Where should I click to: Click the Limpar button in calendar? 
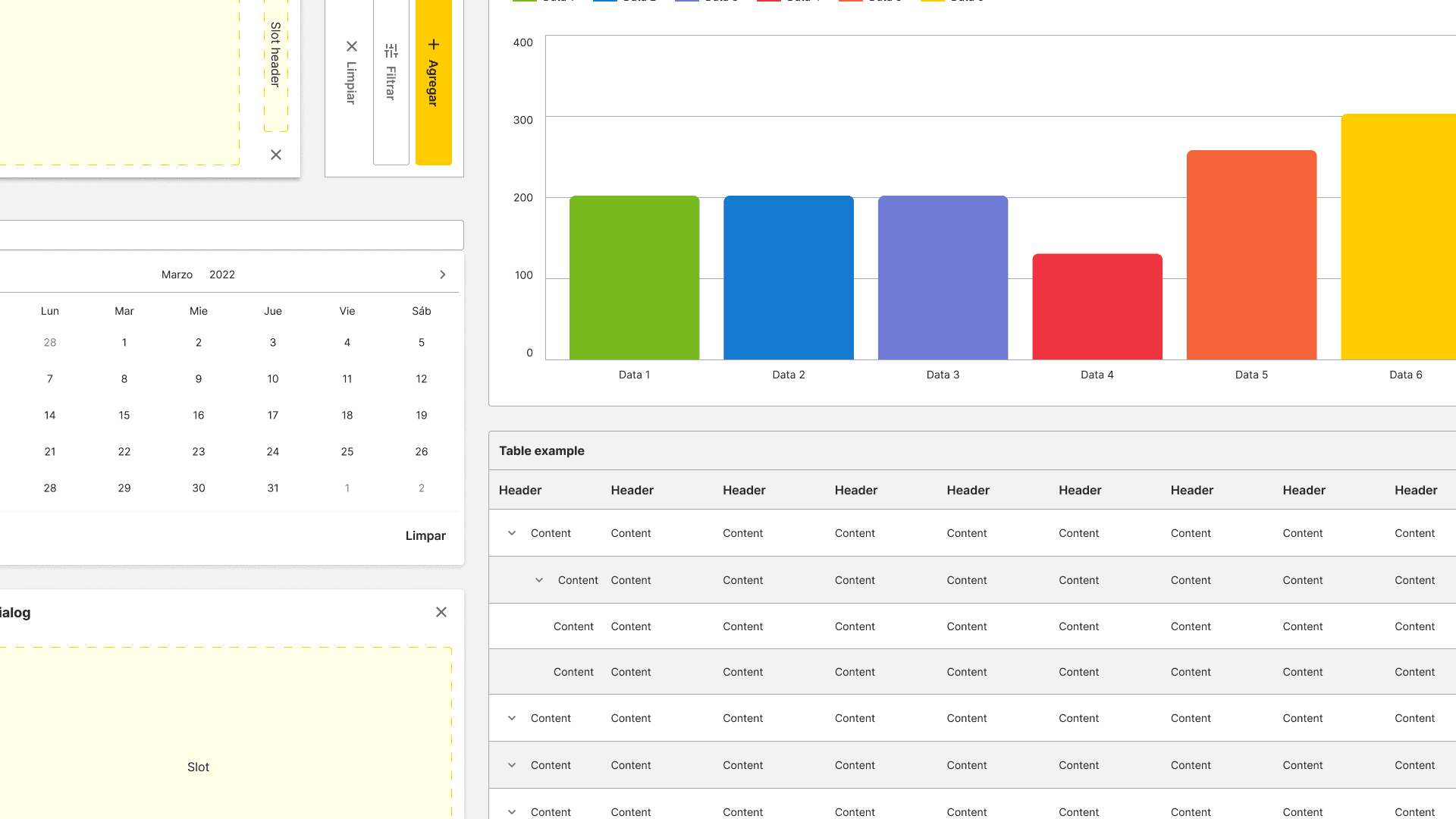click(x=425, y=535)
